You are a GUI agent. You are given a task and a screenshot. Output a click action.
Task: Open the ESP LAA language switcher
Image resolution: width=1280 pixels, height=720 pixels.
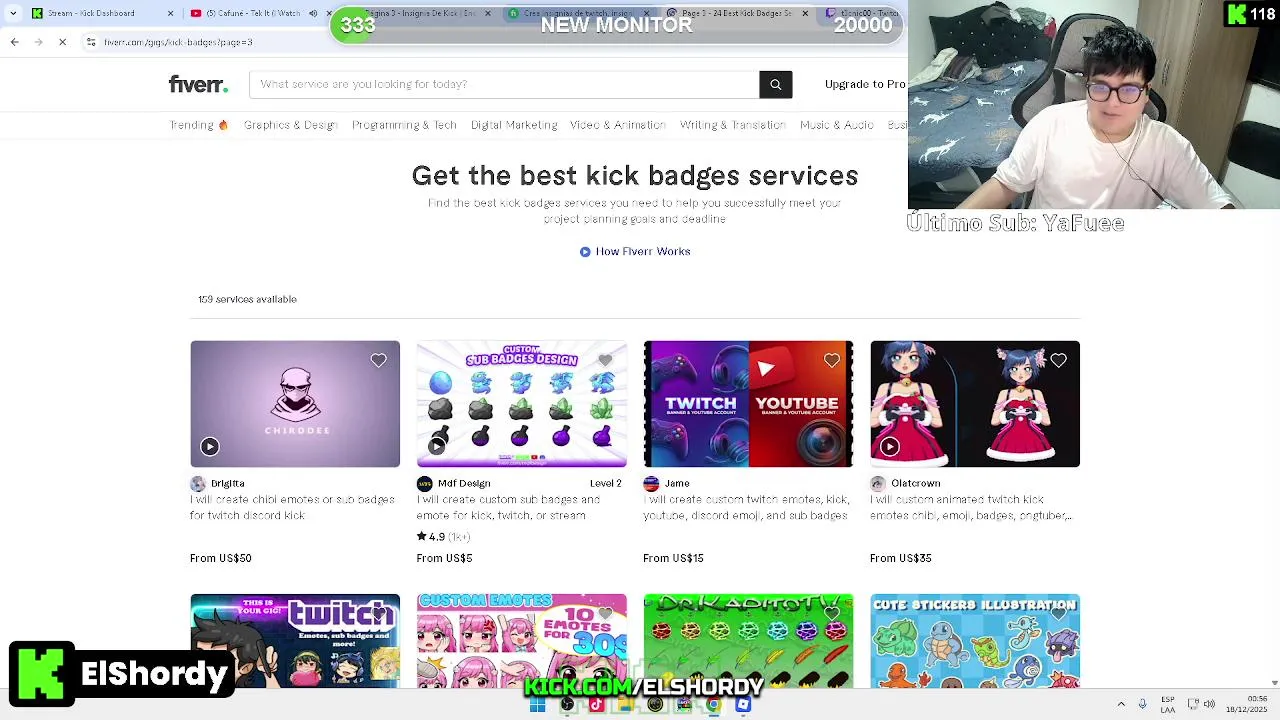(1168, 704)
